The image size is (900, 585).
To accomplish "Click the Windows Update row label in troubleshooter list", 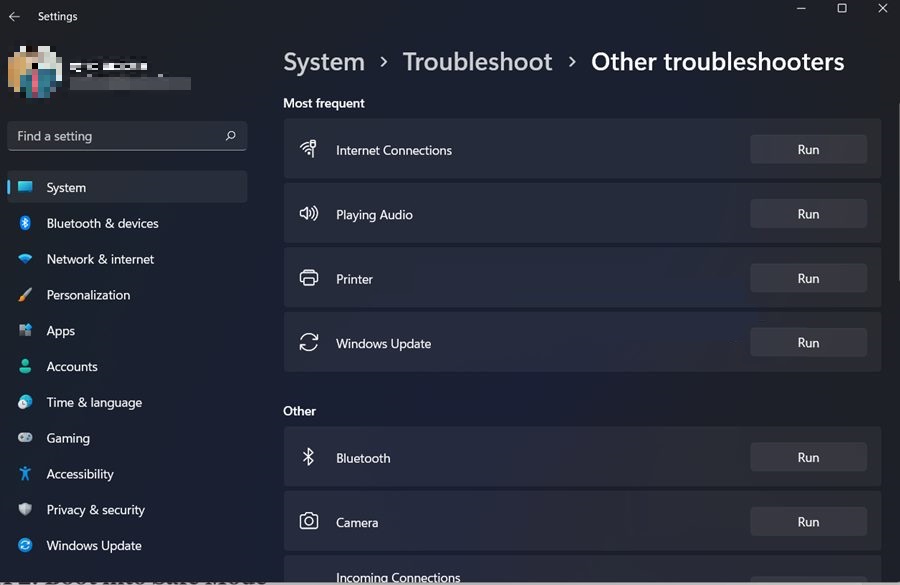I will click(383, 343).
